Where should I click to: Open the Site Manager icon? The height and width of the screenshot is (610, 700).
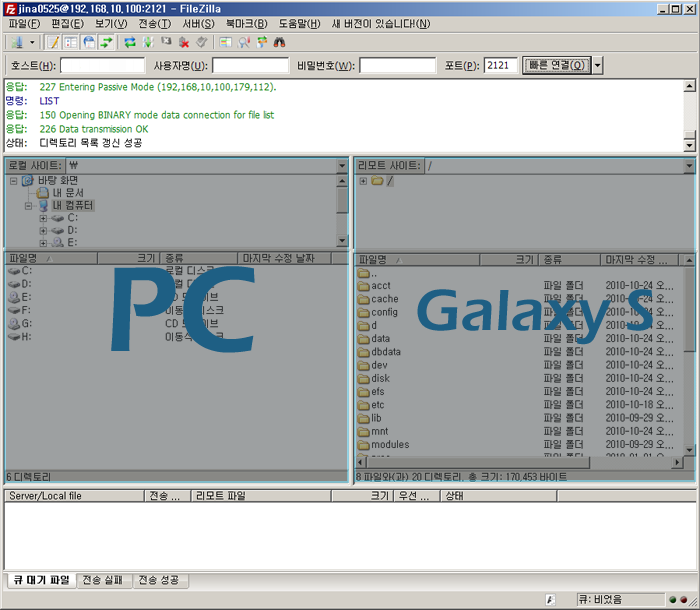(17, 42)
